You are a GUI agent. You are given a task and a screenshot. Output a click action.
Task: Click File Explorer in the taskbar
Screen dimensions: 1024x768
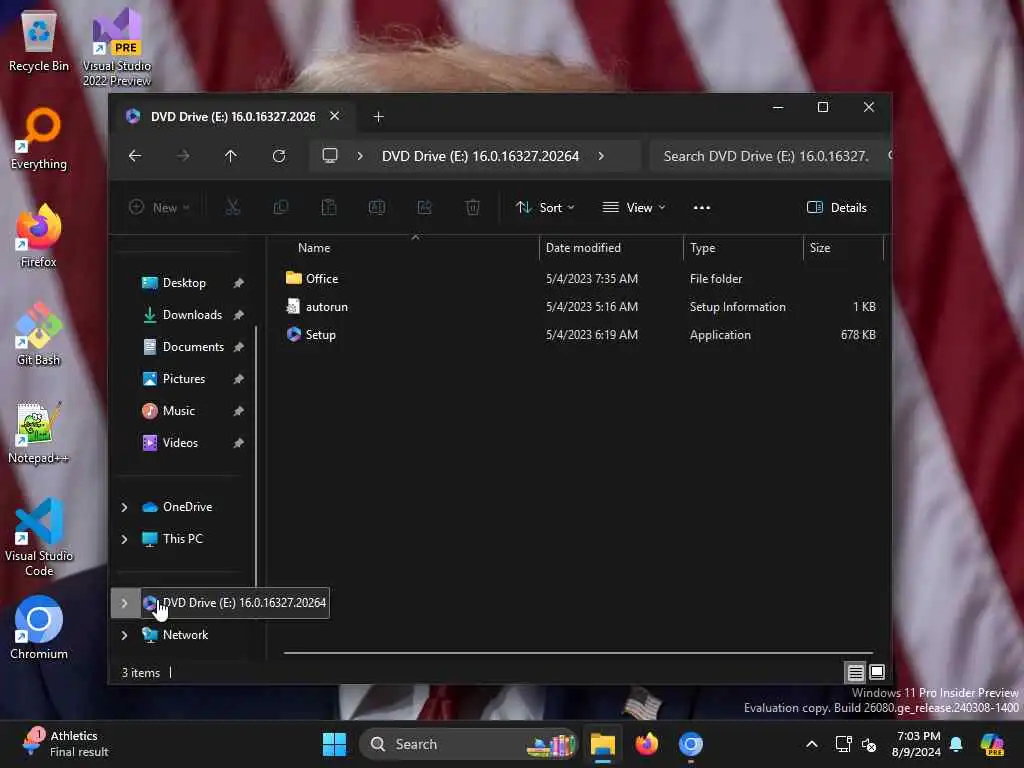click(x=603, y=744)
